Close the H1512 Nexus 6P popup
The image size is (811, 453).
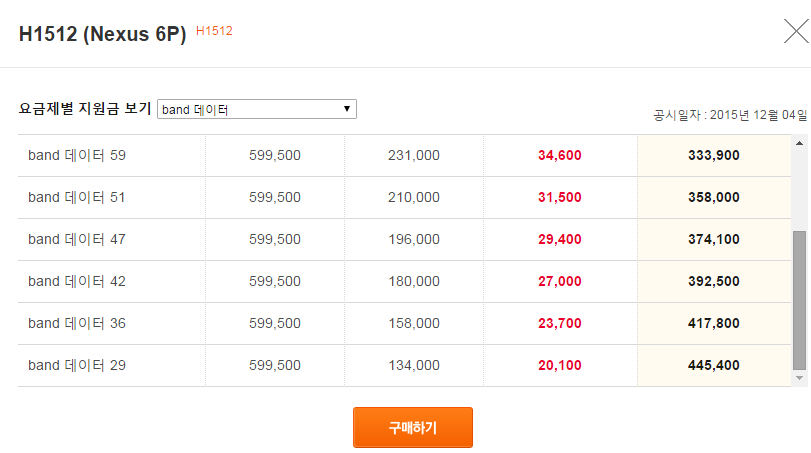794,33
